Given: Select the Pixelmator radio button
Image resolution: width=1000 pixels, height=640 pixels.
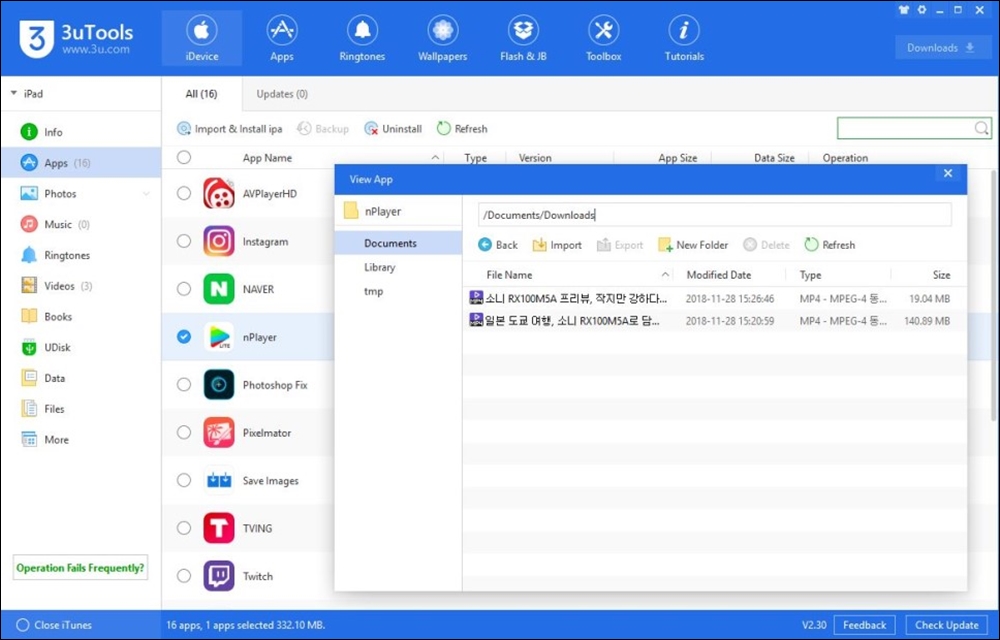Looking at the screenshot, I should [184, 432].
